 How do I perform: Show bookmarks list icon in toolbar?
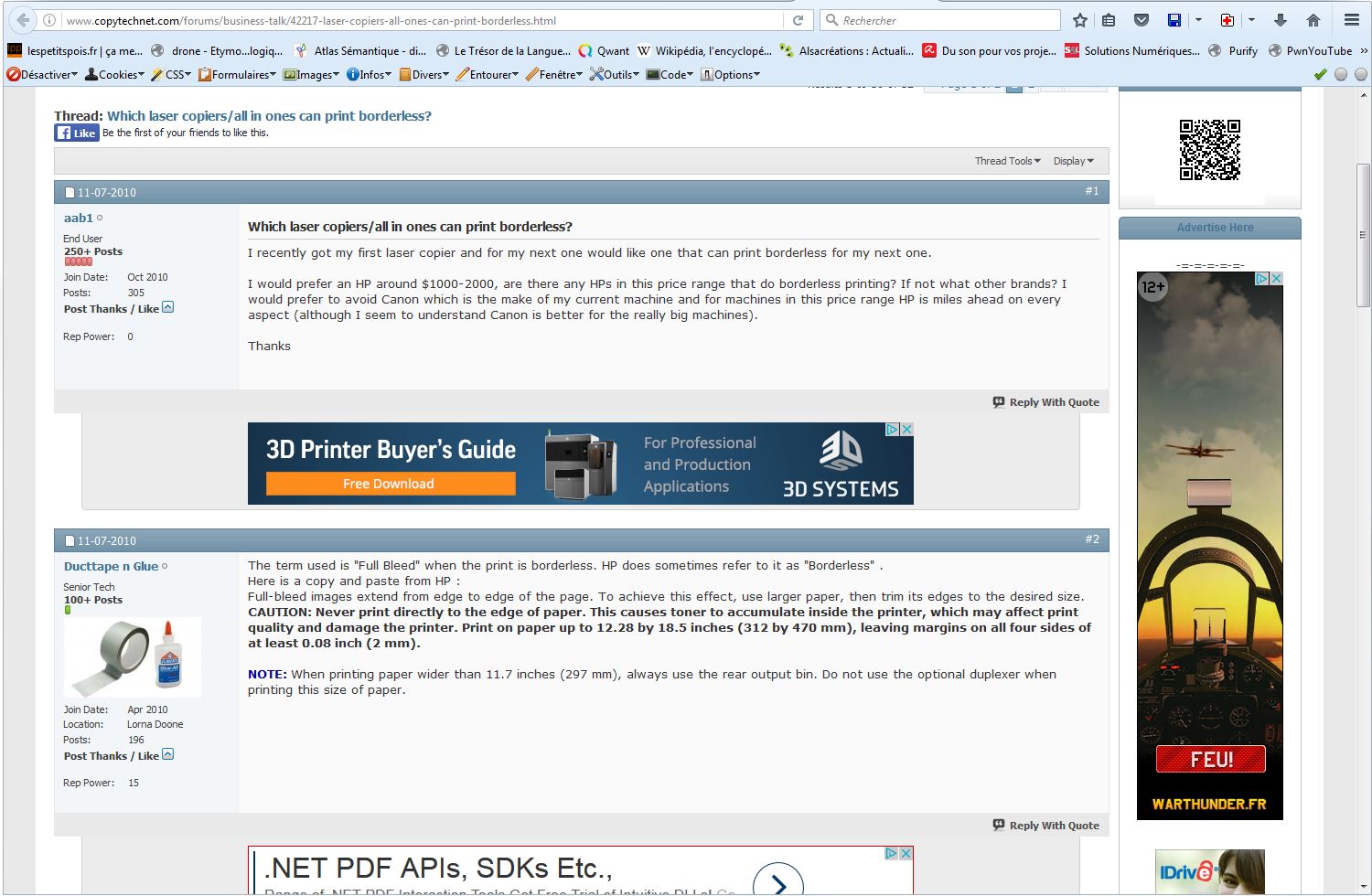click(1109, 20)
